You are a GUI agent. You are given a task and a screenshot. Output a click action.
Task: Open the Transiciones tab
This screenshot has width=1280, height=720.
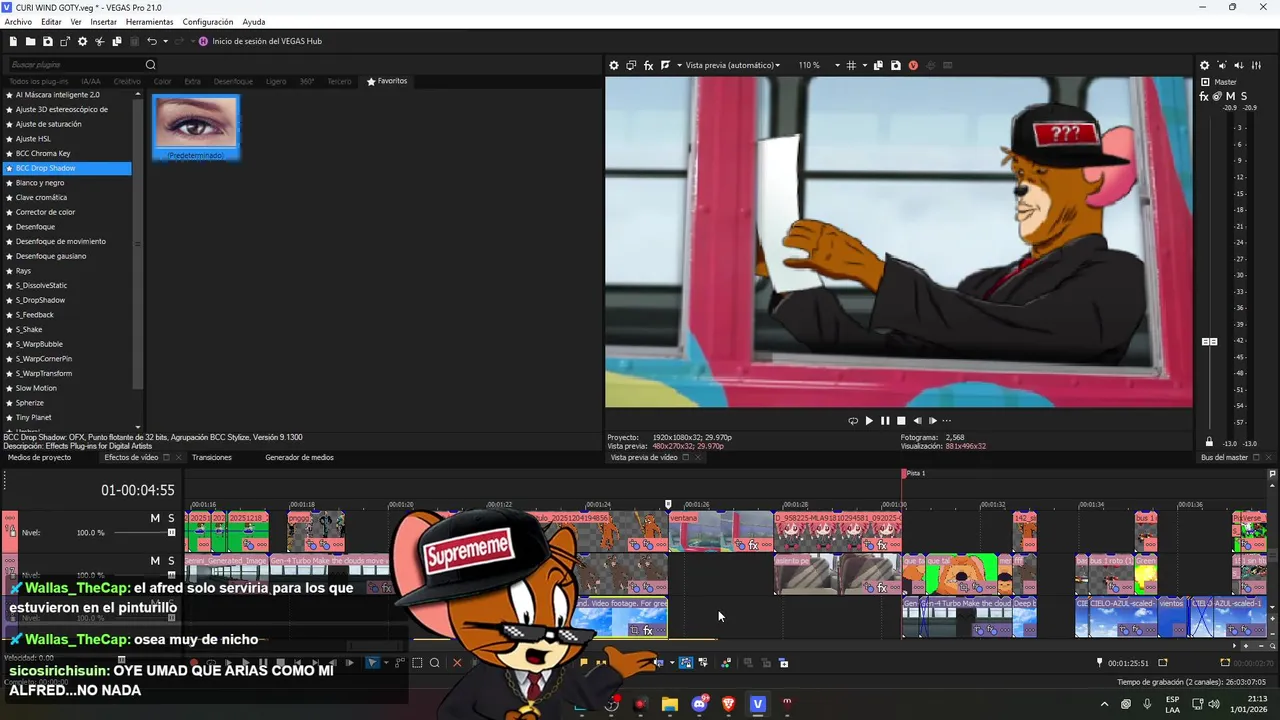212,458
